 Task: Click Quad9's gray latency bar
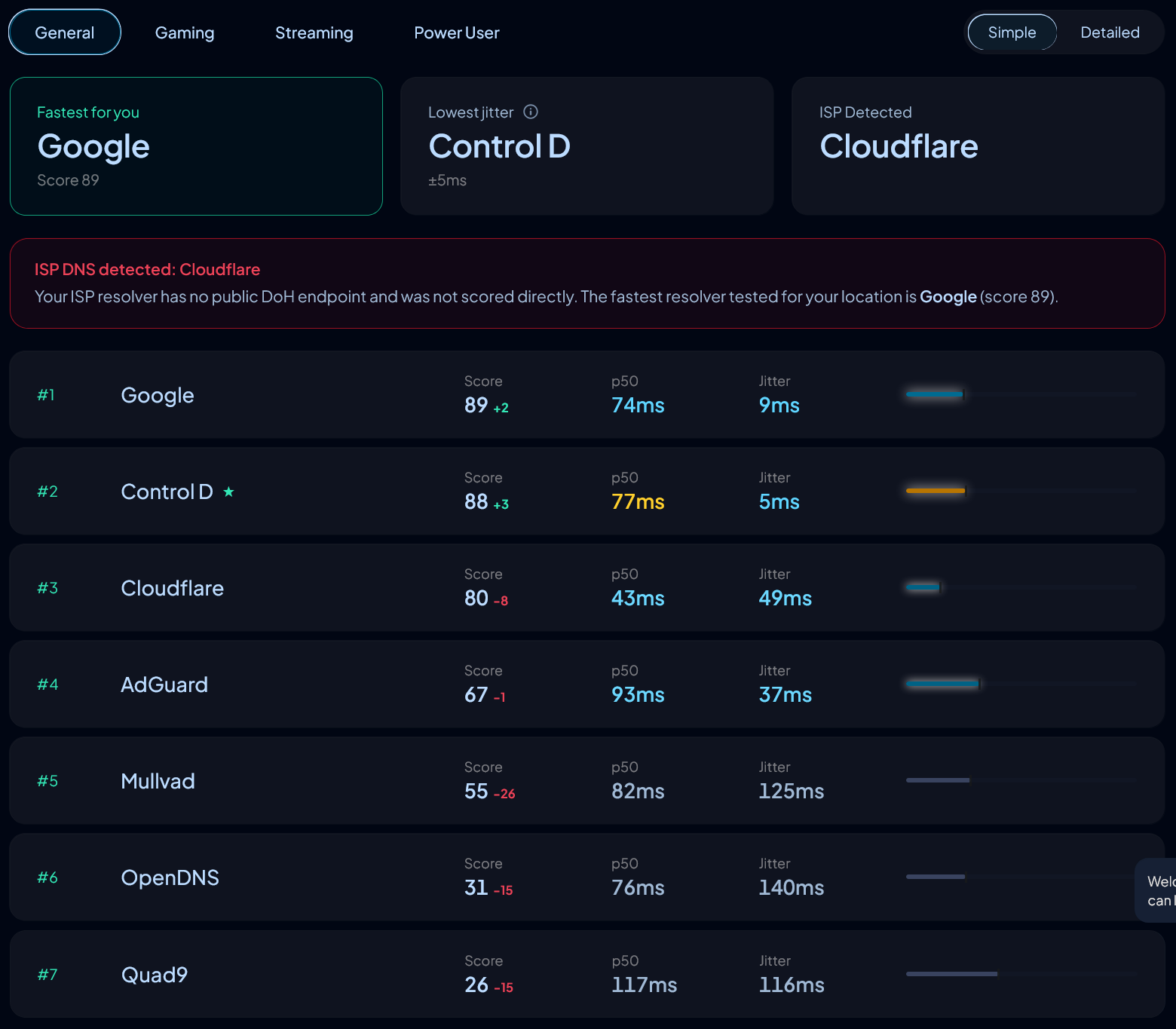click(952, 974)
